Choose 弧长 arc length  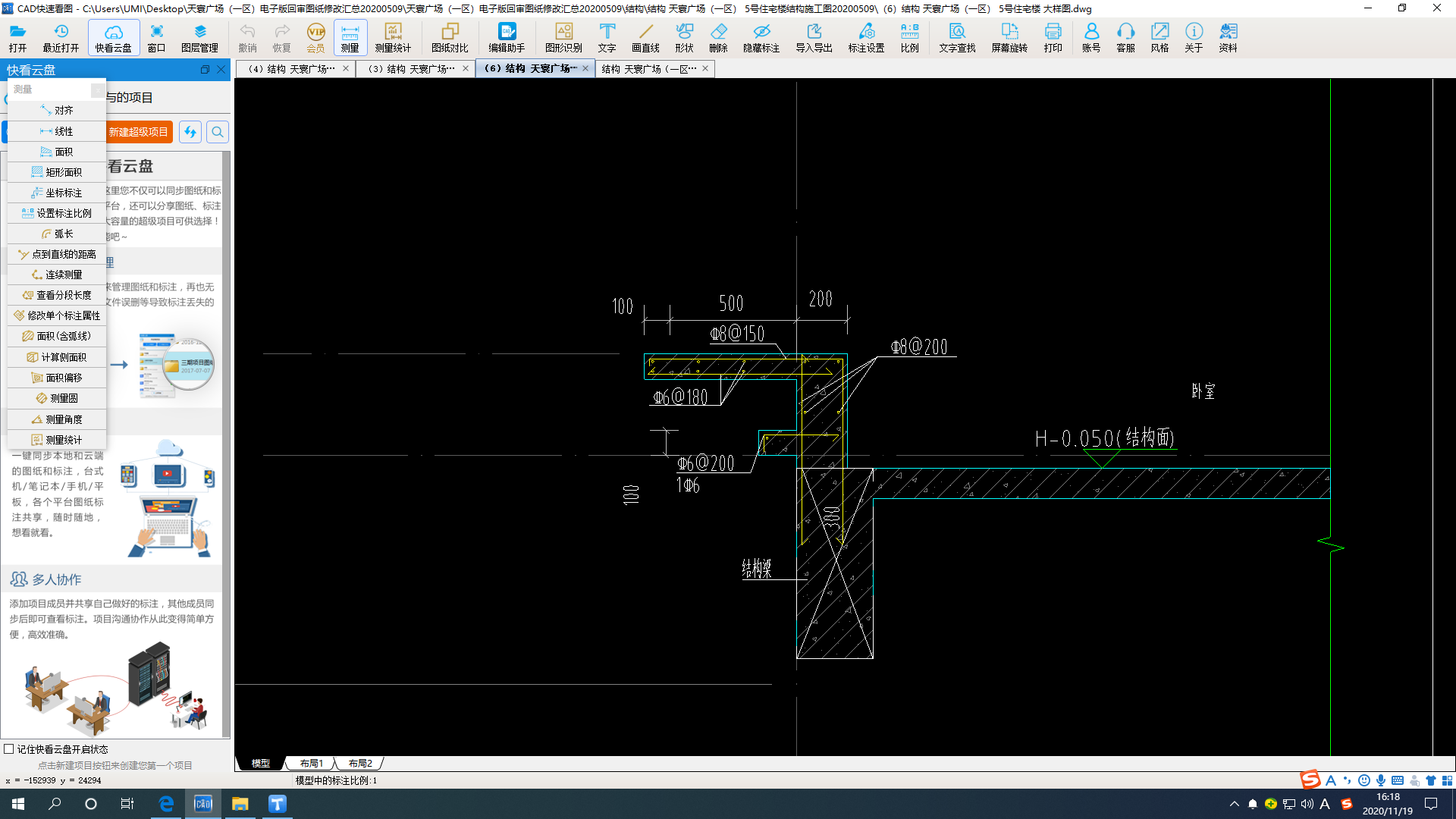tap(57, 234)
